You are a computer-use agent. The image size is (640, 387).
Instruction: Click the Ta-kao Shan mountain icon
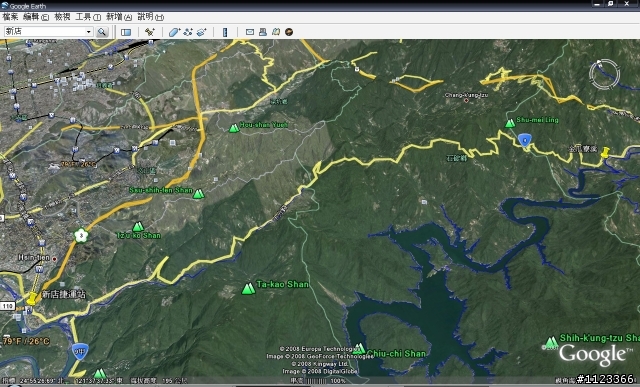click(248, 289)
